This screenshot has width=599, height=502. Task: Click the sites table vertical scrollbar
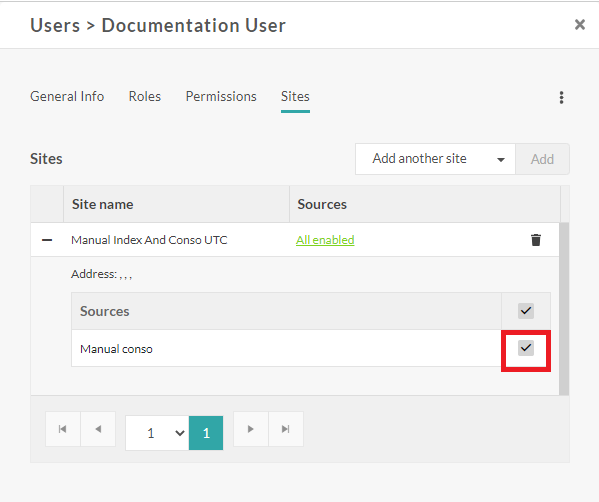[564, 309]
